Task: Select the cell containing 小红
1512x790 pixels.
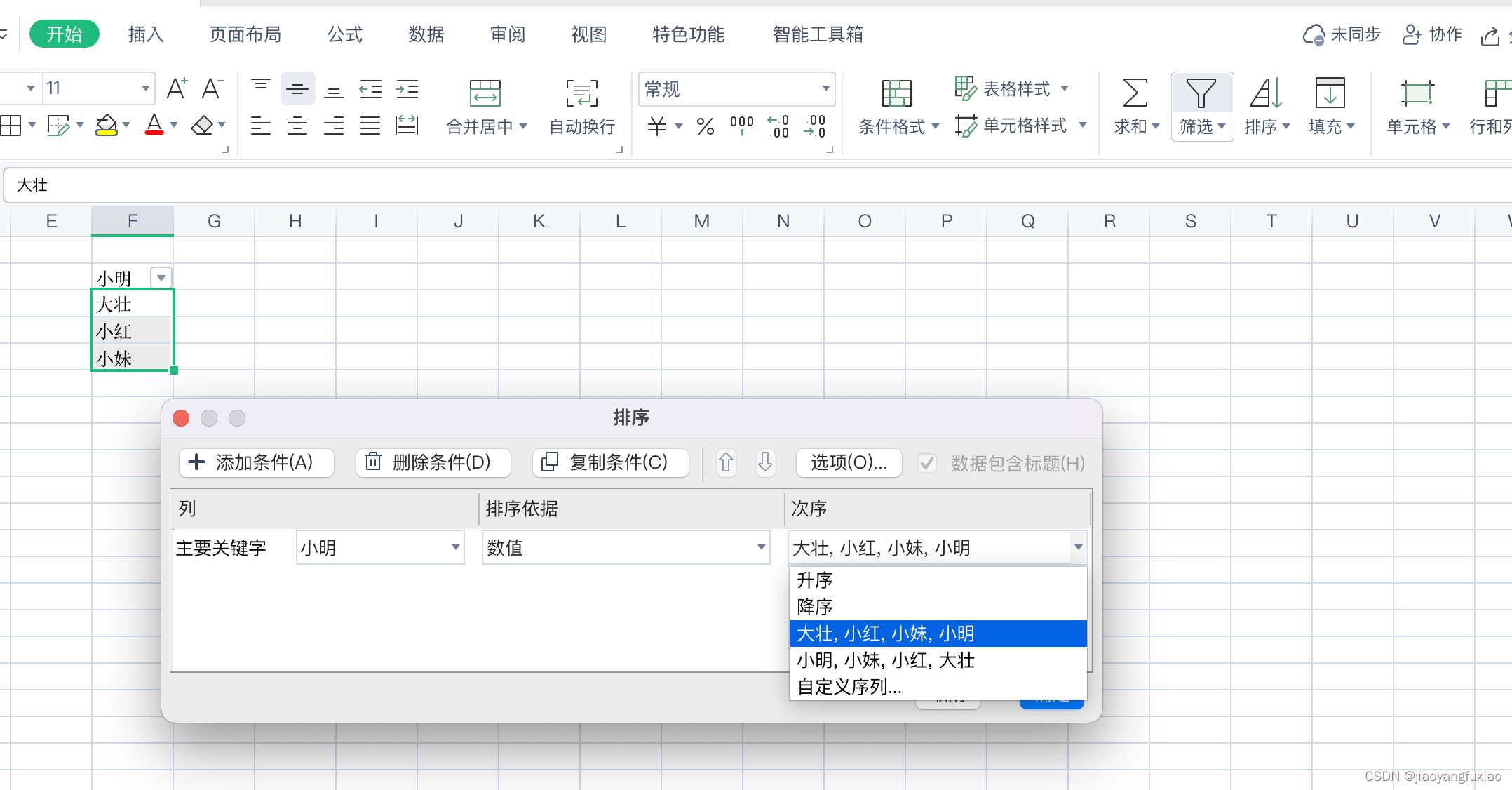Action: click(x=133, y=330)
